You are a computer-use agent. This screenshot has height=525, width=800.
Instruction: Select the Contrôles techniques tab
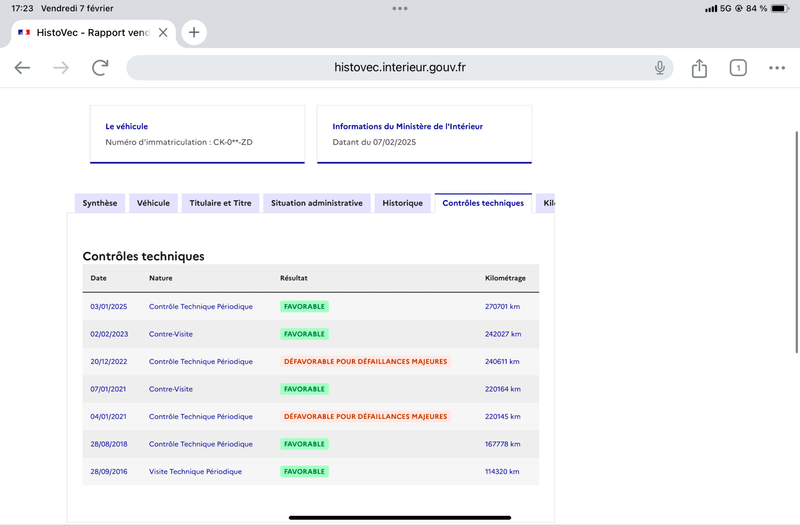click(x=483, y=203)
